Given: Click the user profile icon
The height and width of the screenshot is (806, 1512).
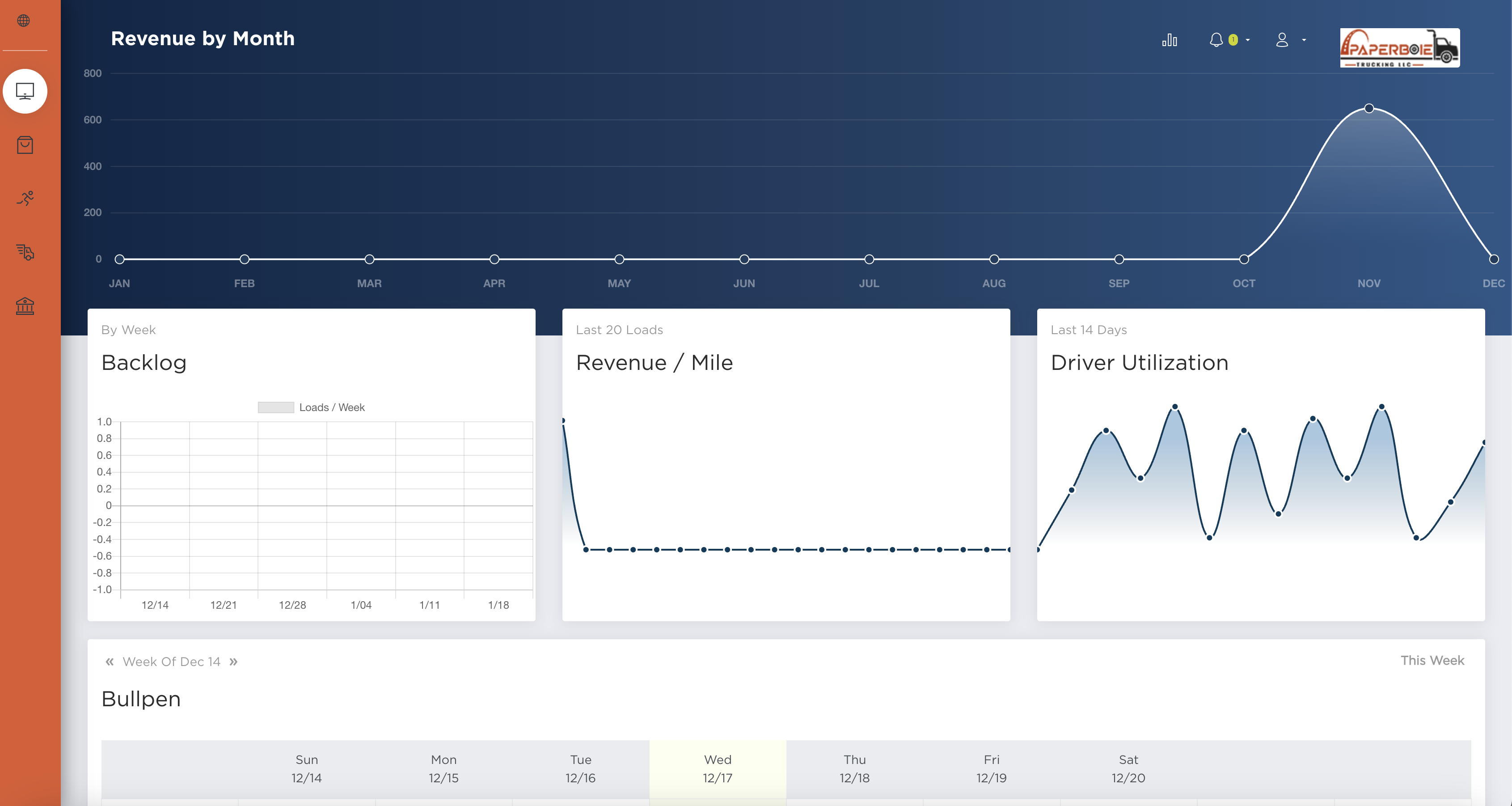Looking at the screenshot, I should (x=1282, y=40).
